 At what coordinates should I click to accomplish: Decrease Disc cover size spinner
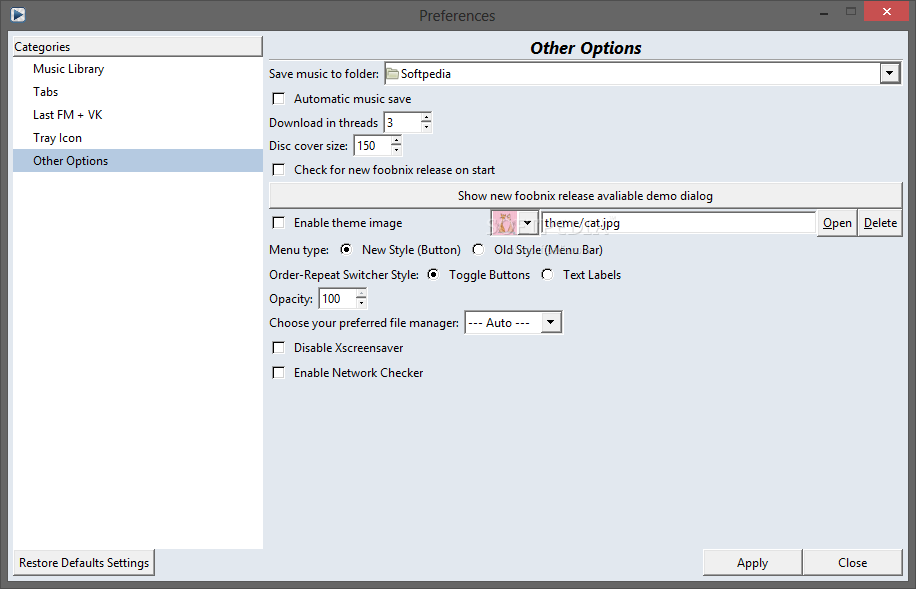(x=396, y=150)
